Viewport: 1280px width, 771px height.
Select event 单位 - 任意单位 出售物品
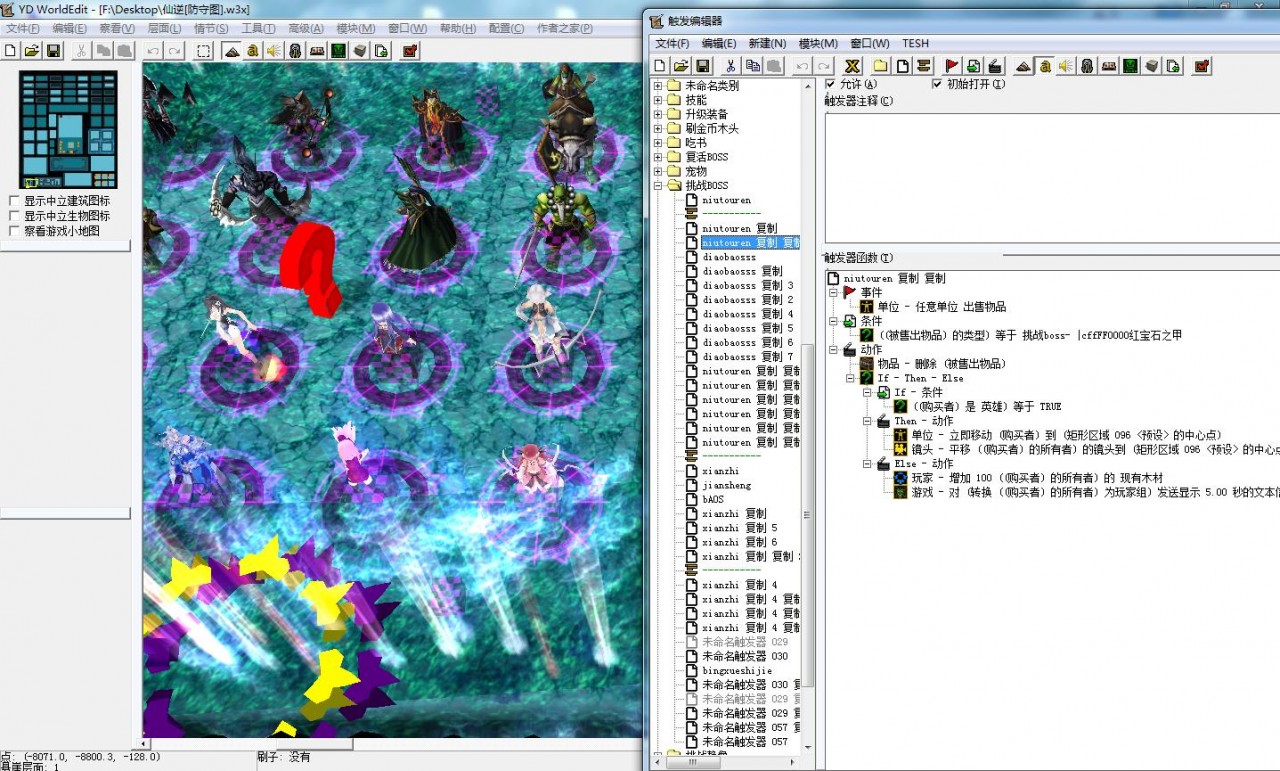(x=942, y=307)
